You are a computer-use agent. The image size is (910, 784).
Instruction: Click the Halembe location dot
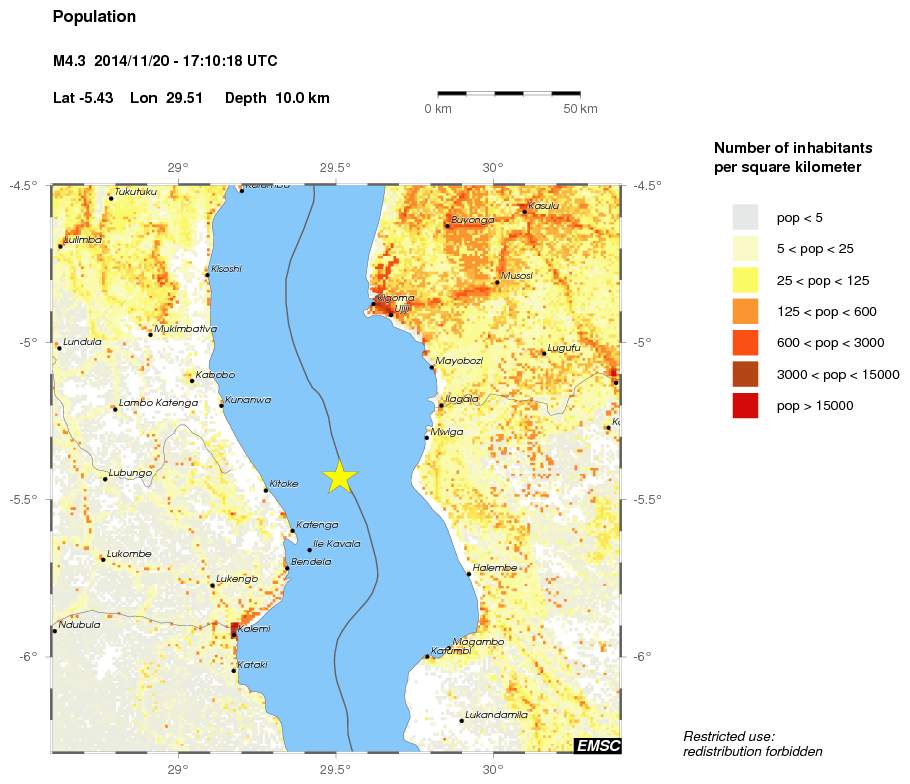click(x=468, y=574)
